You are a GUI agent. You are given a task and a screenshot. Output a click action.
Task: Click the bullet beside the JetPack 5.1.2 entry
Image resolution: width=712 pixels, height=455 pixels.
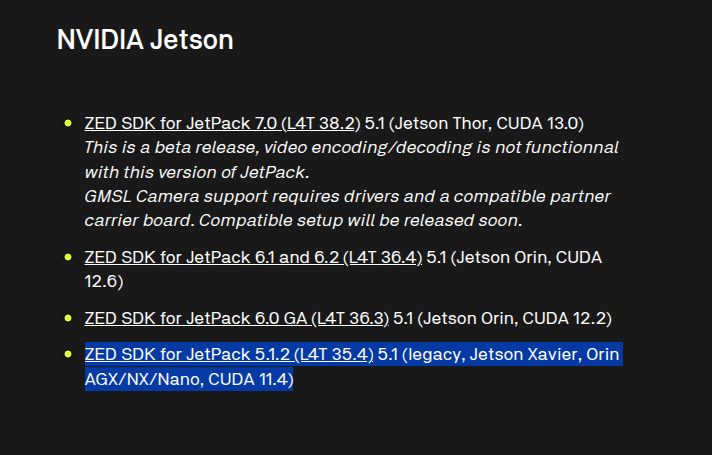[x=68, y=354]
